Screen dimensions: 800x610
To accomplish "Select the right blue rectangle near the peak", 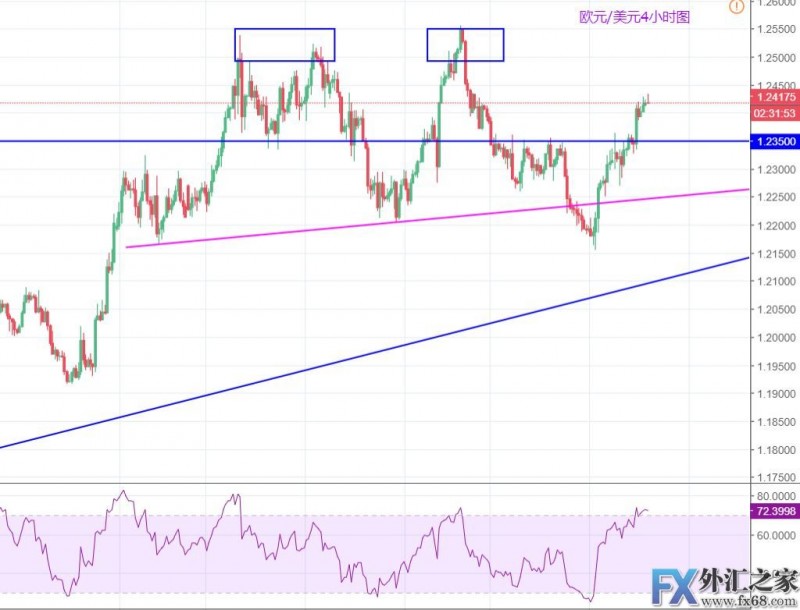I will (x=465, y=30).
